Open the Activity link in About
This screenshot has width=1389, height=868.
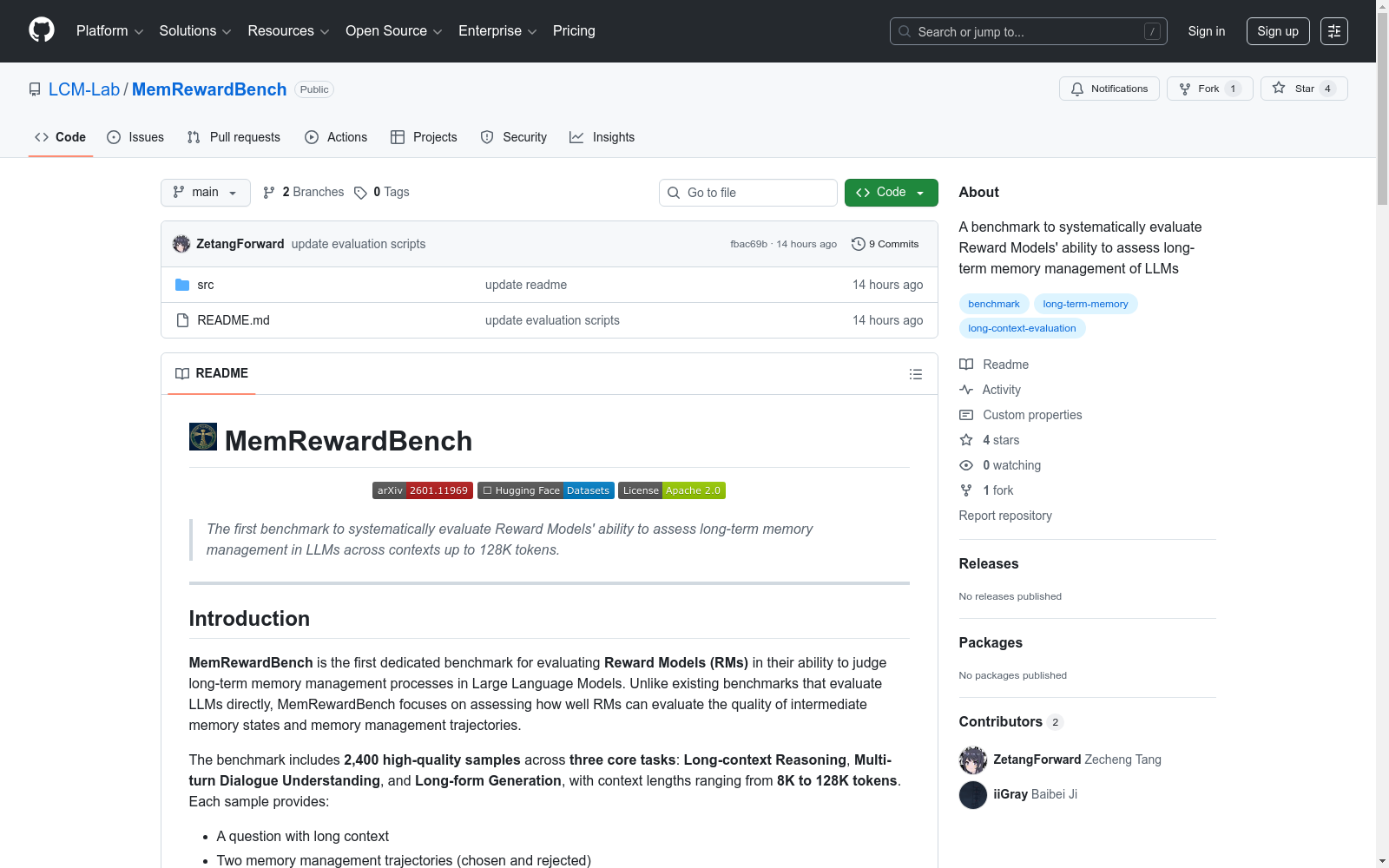pos(991,390)
